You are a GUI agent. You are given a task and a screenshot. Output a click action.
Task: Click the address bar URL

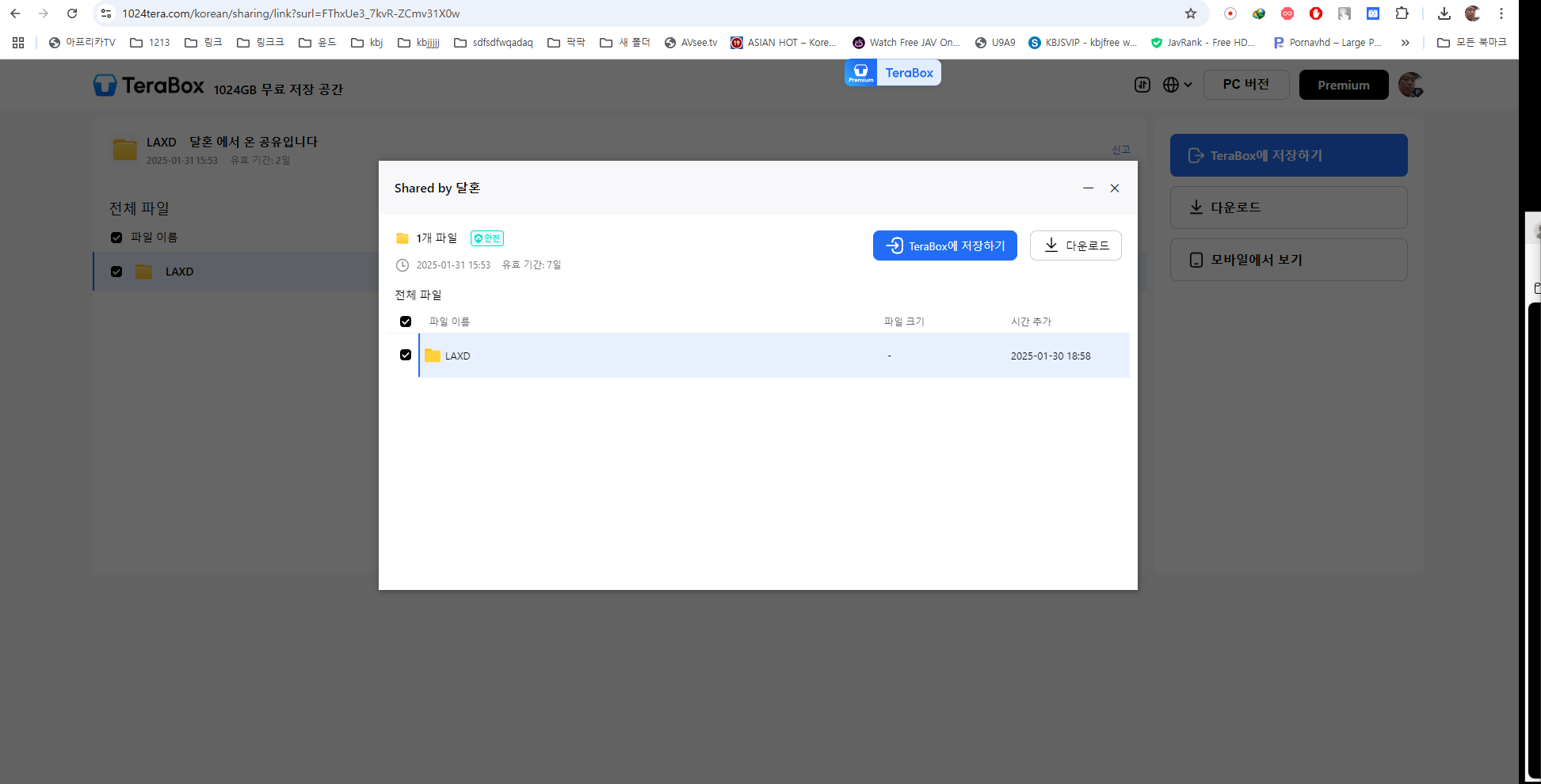click(x=291, y=13)
